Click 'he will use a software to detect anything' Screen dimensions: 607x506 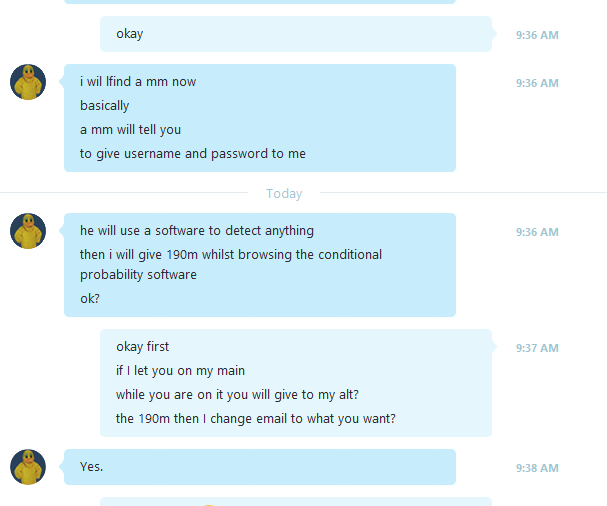pos(197,231)
